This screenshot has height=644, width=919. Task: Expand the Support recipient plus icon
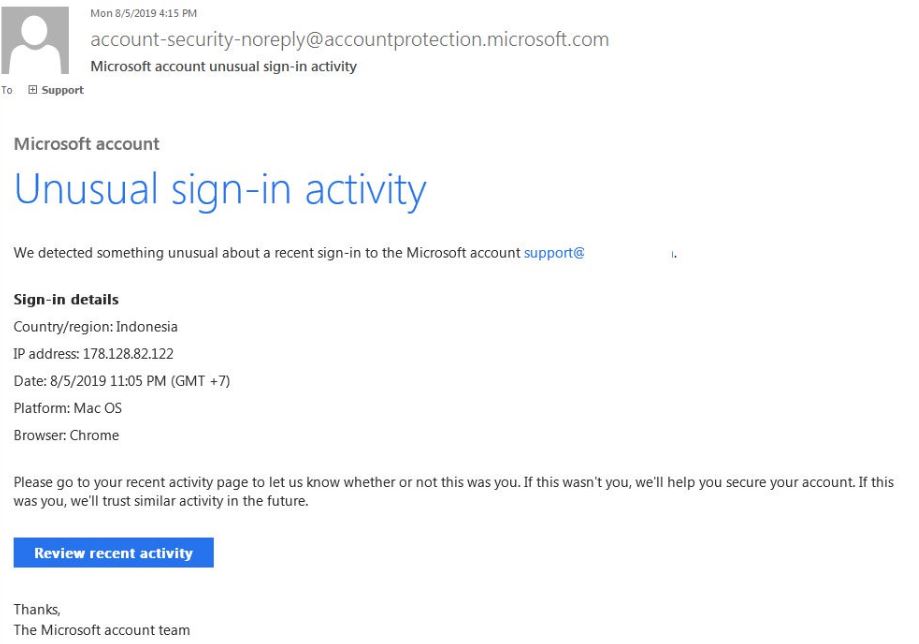coord(32,90)
